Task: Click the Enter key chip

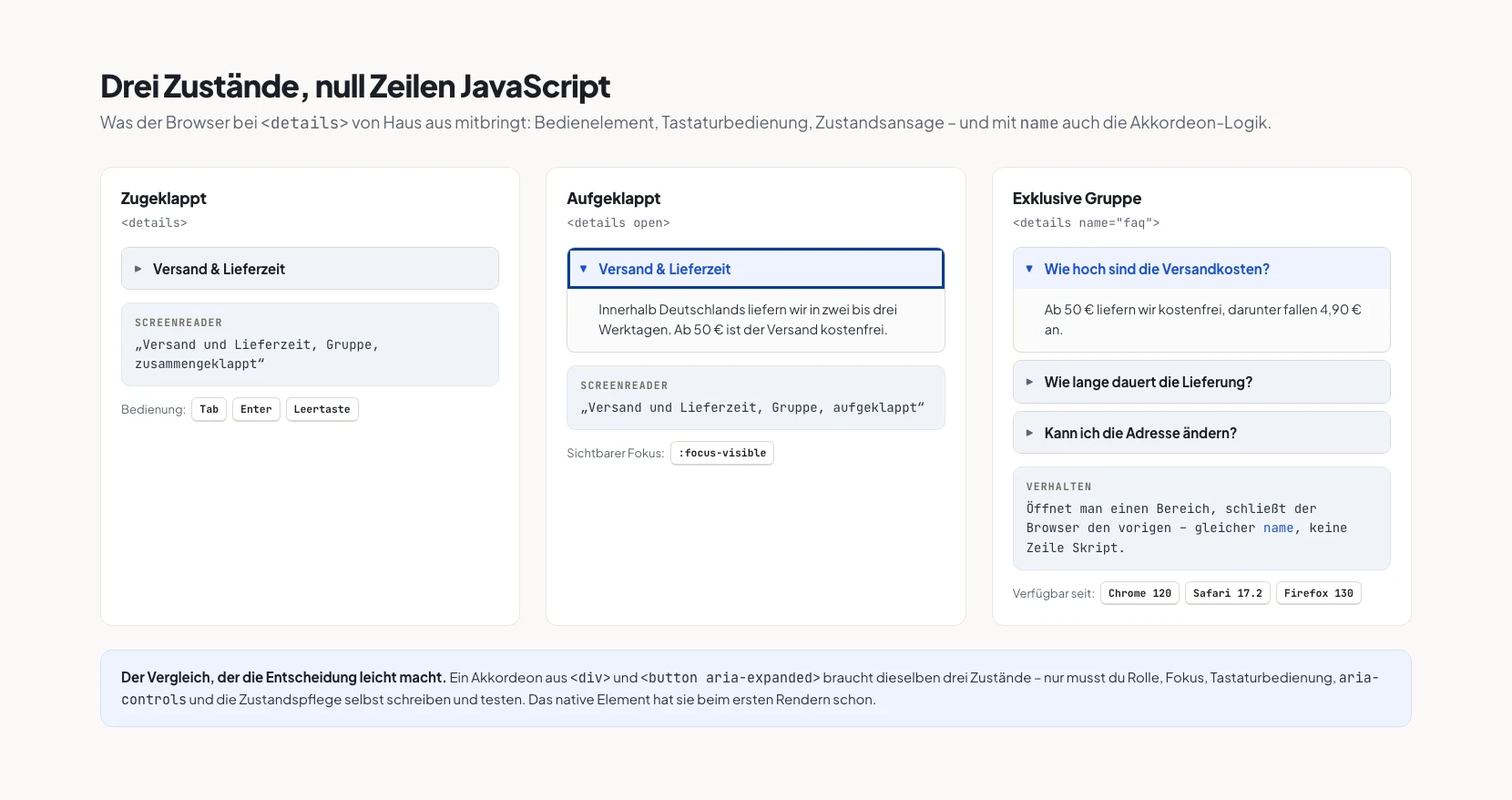Action: 256,409
